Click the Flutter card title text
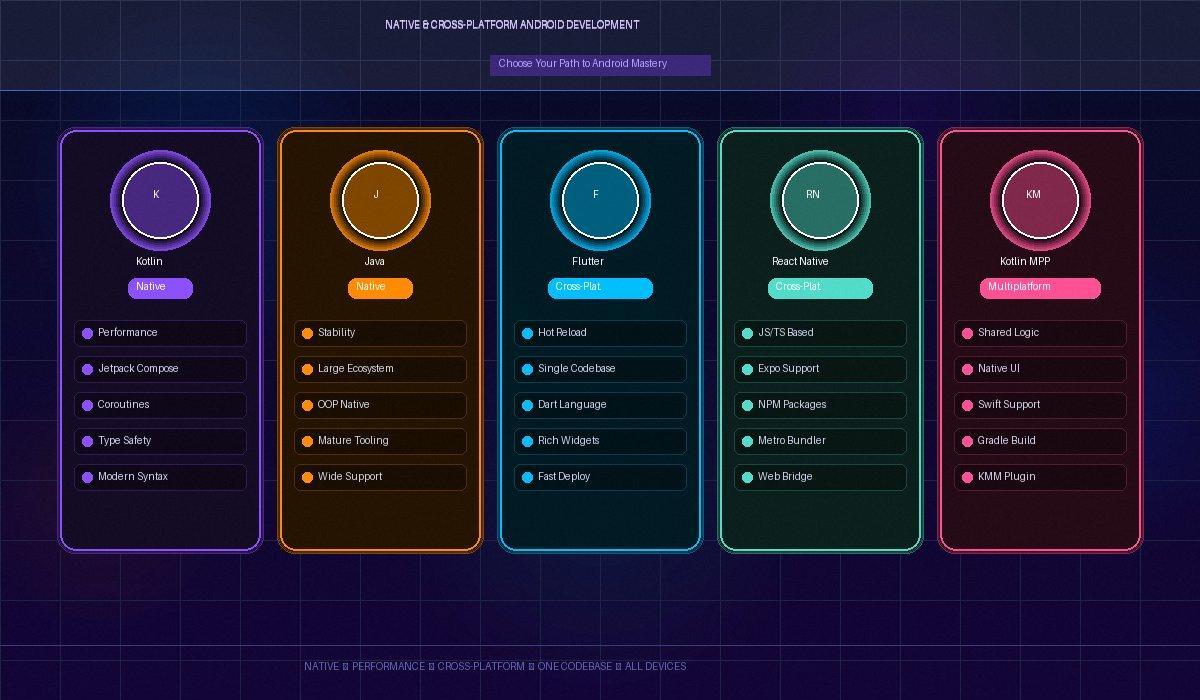 pos(588,261)
